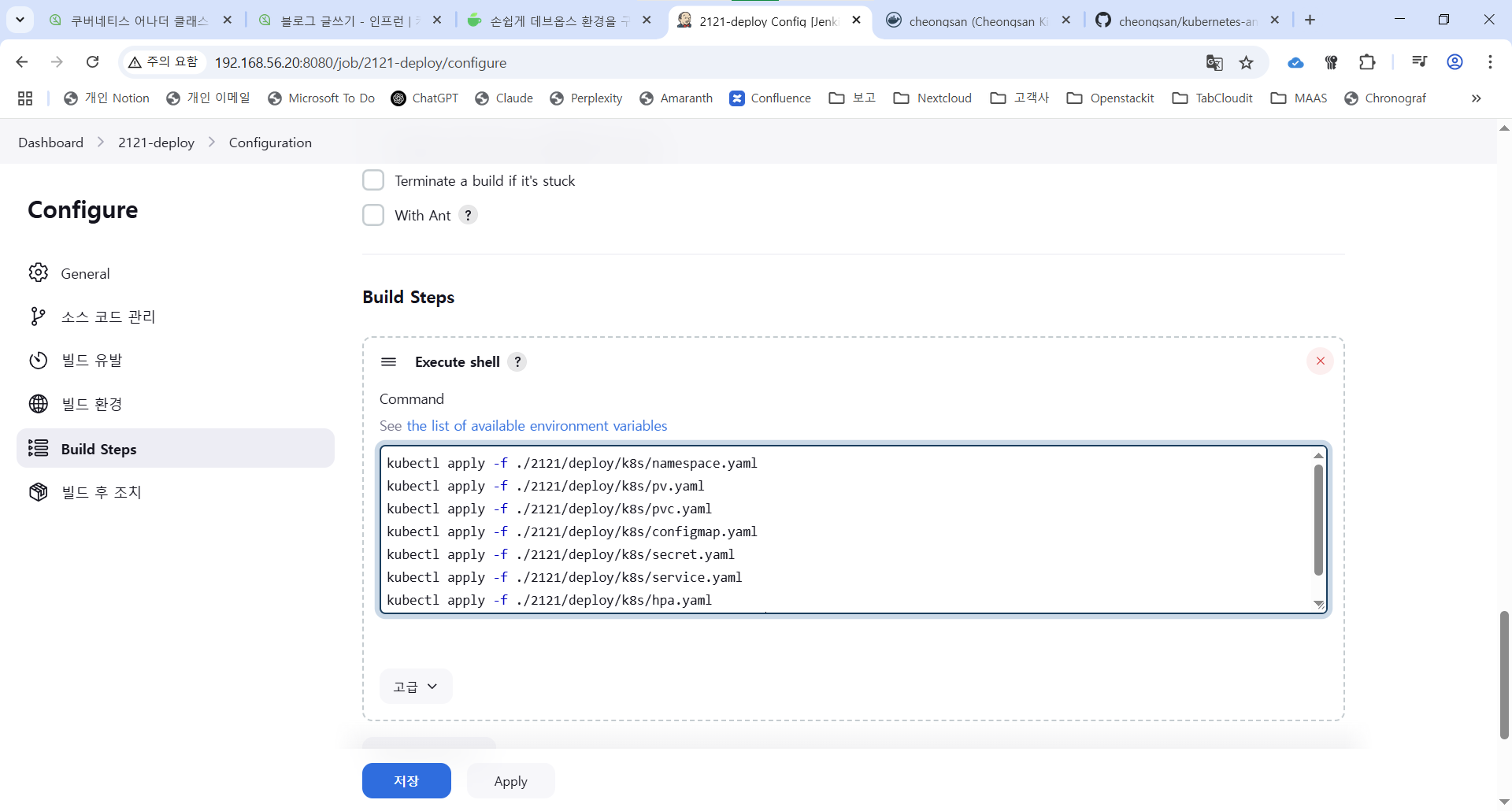
Task: Show the hidden bookmarks overflow chevron
Action: click(1477, 98)
